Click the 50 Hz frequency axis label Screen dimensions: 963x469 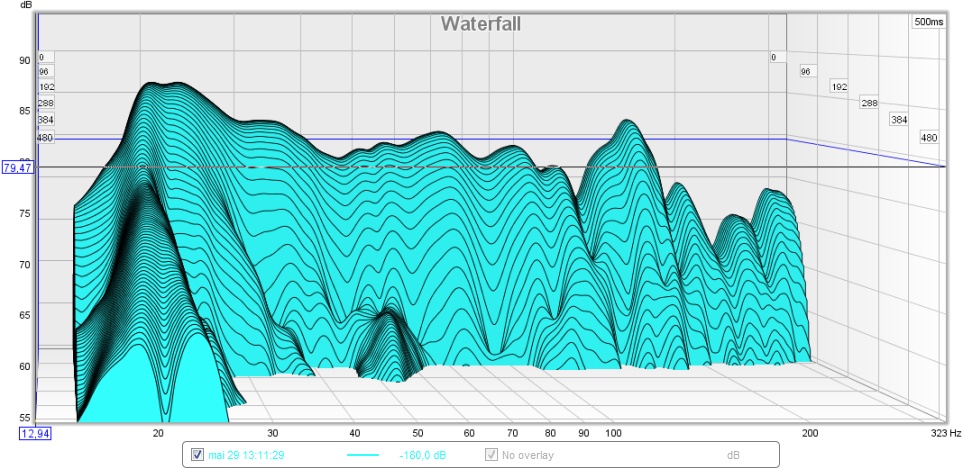coord(418,433)
